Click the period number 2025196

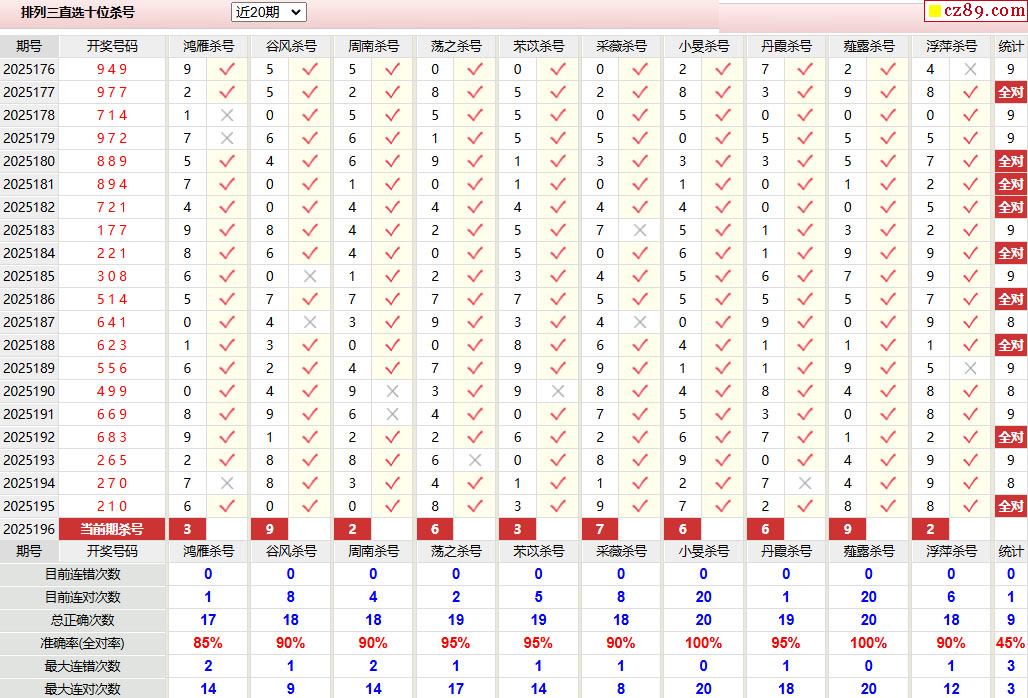coord(29,529)
